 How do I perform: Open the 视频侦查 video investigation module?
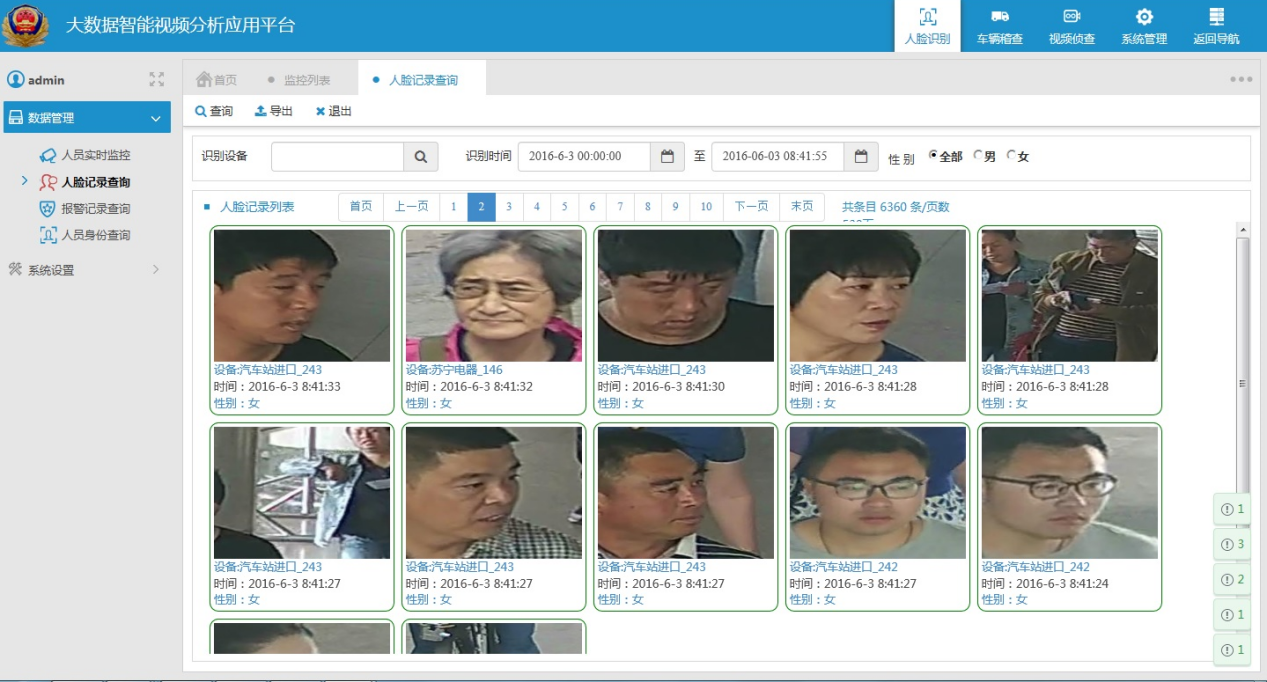pos(1071,26)
